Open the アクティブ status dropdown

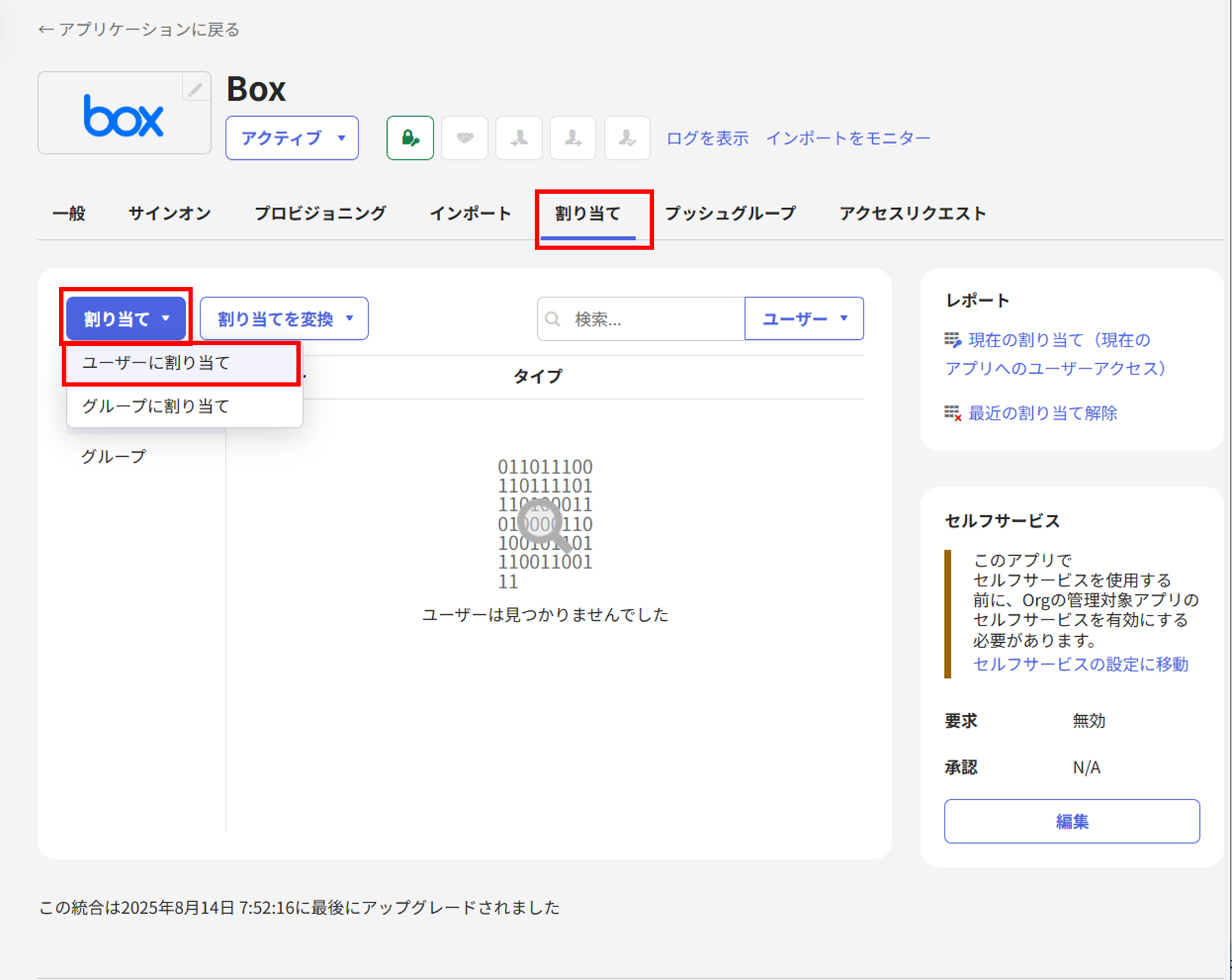click(292, 138)
